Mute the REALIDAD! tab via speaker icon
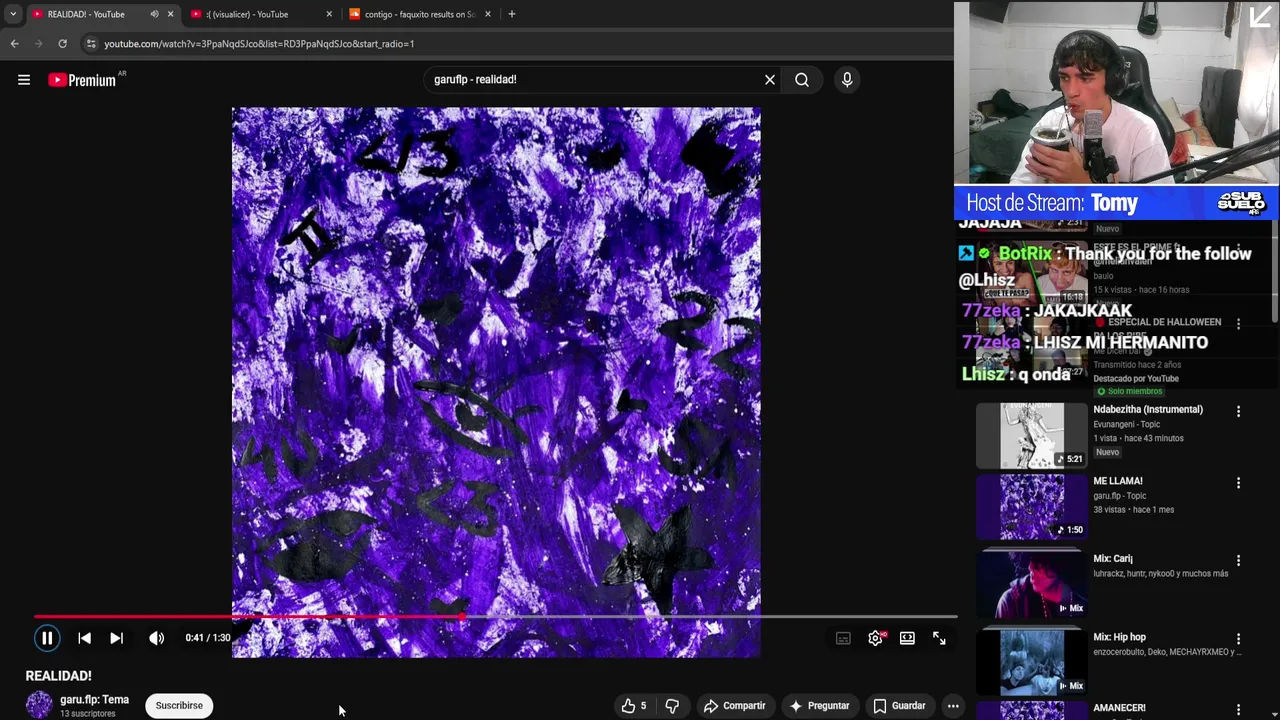 [154, 14]
